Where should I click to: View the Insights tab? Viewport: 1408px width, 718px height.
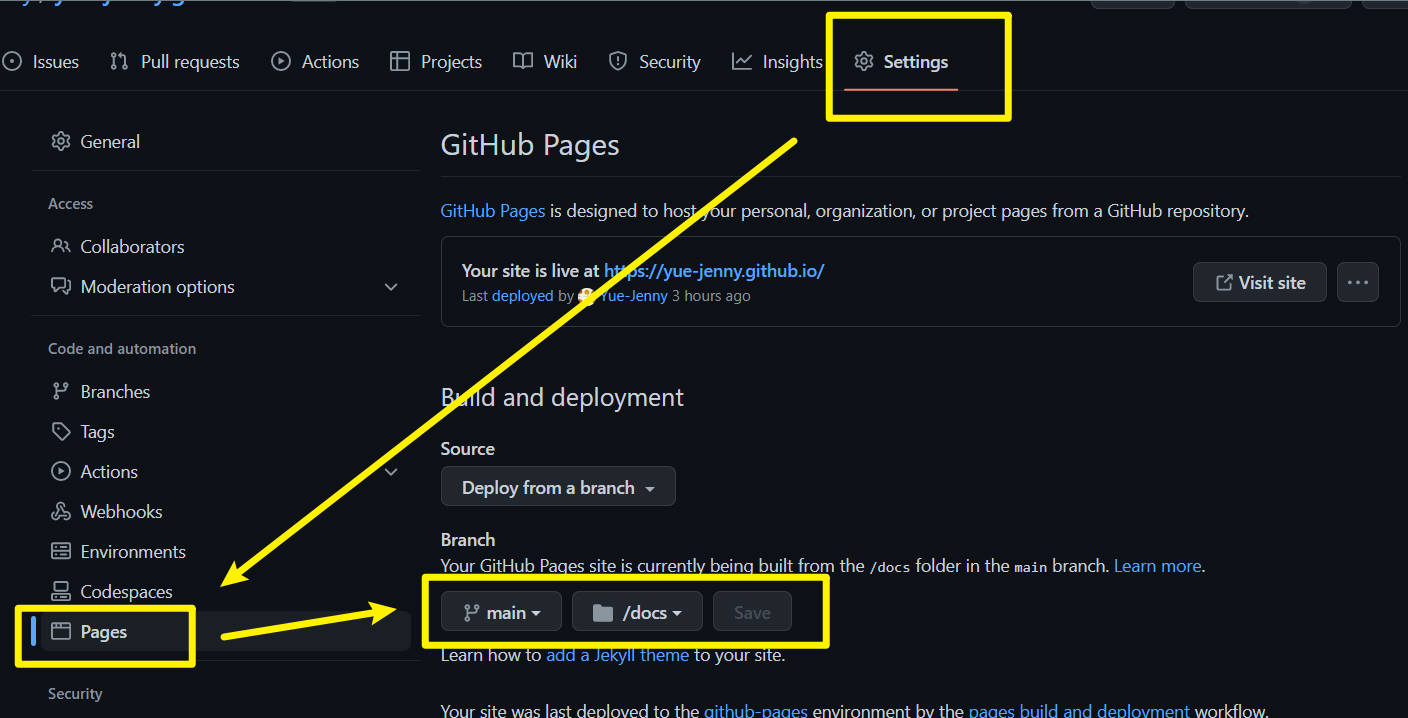tap(777, 62)
